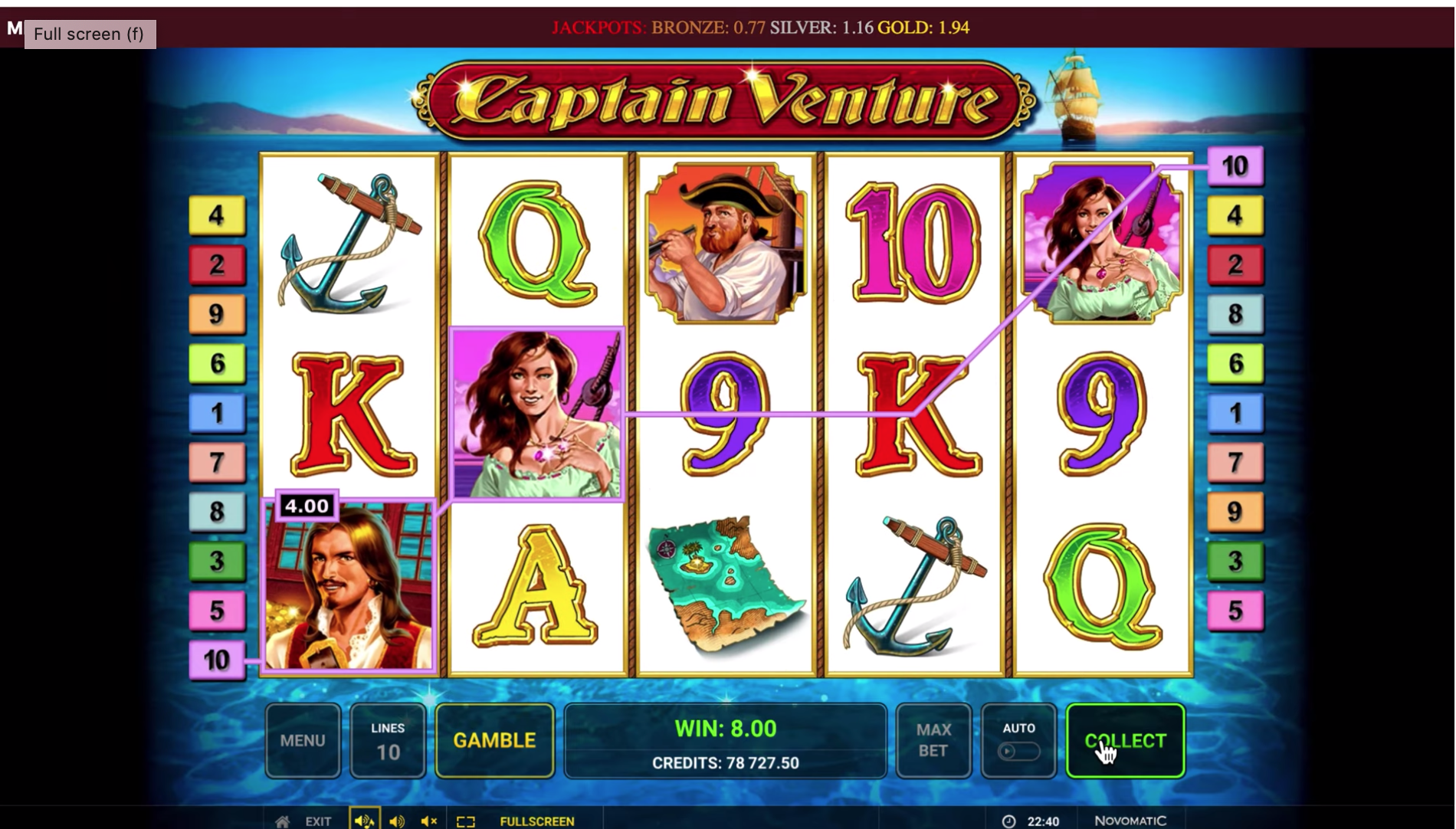Click the green payline 3 swatch on left
The width and height of the screenshot is (1456, 829).
217,561
